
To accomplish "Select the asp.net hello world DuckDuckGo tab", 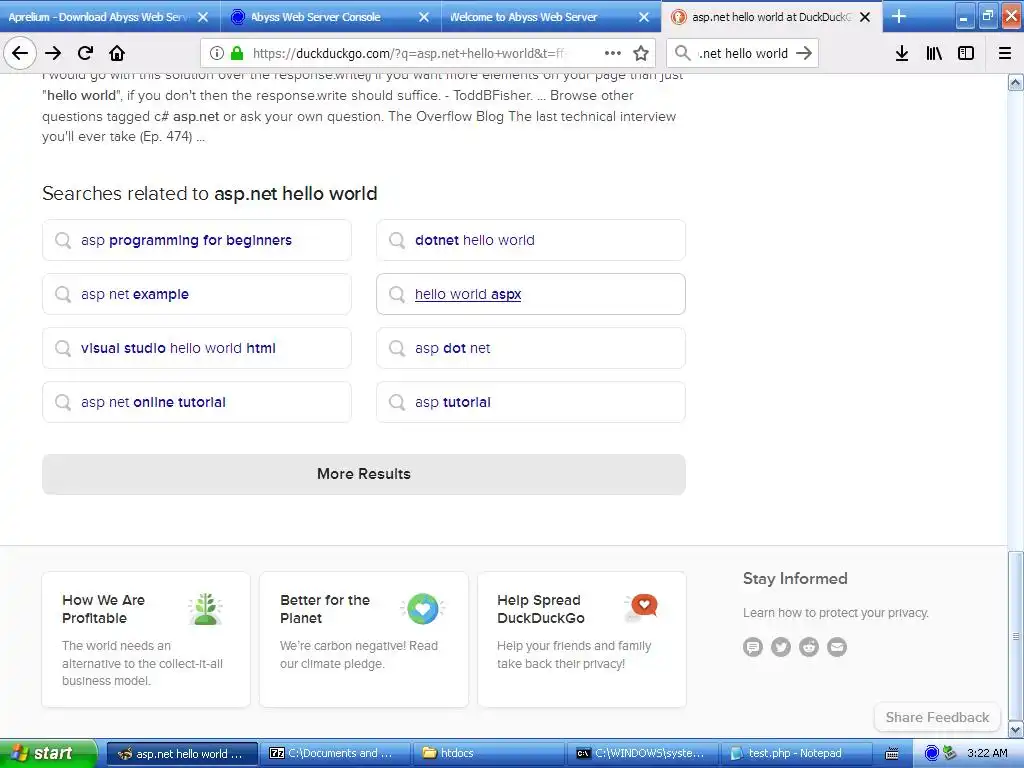I will [x=771, y=16].
